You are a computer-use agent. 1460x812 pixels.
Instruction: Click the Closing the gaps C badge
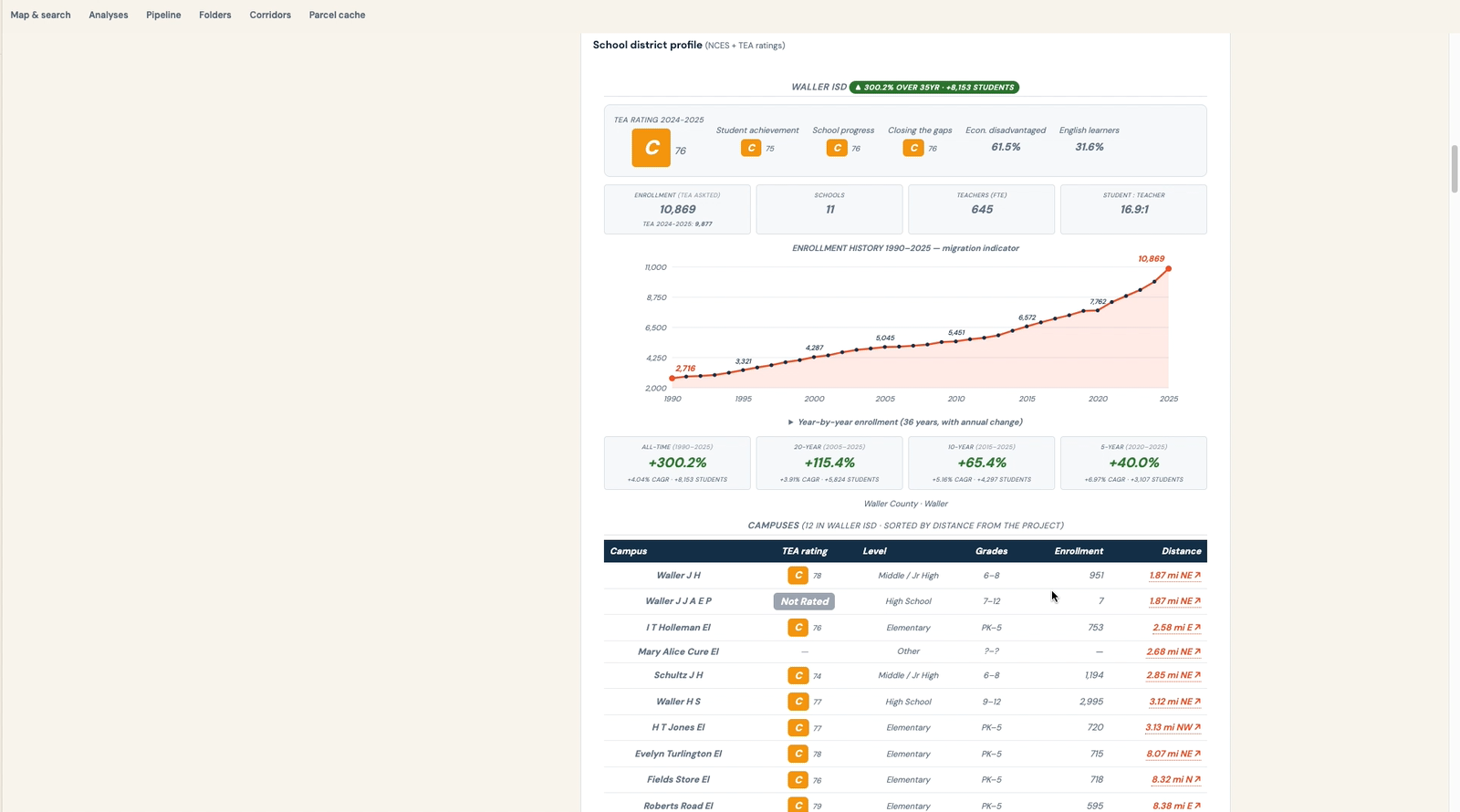pos(913,148)
